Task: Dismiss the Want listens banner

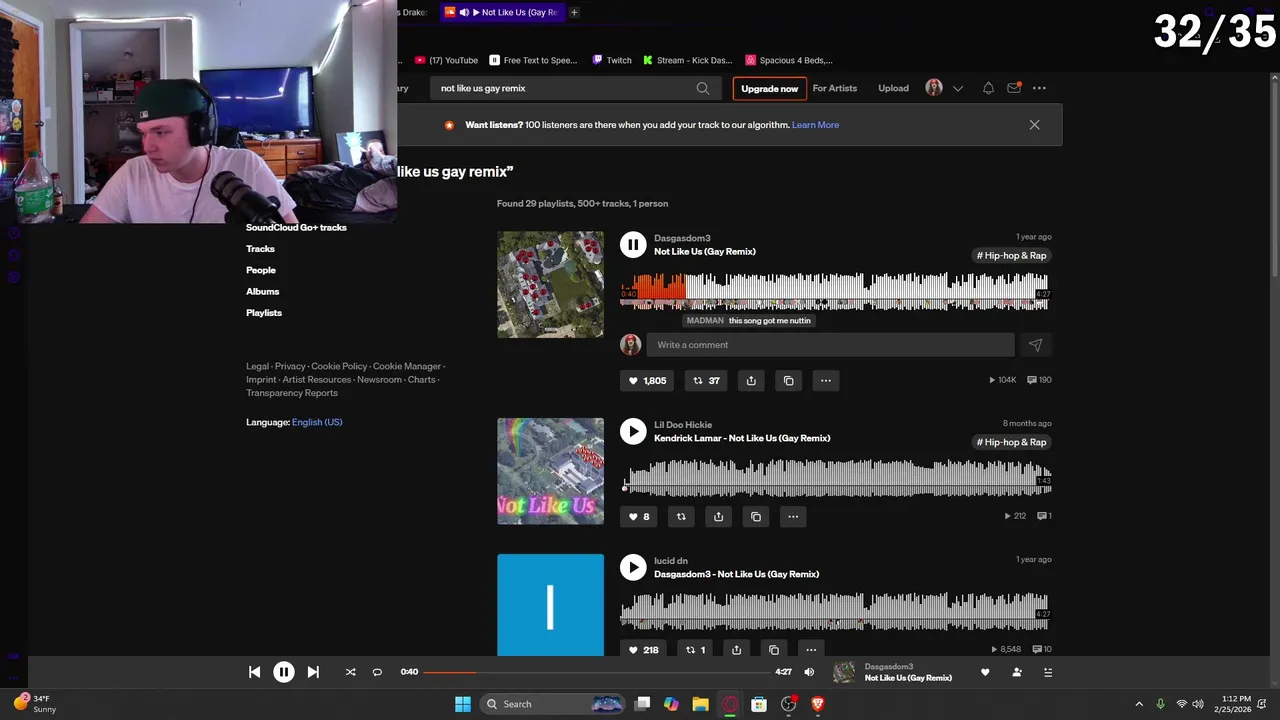Action: pyautogui.click(x=1034, y=125)
